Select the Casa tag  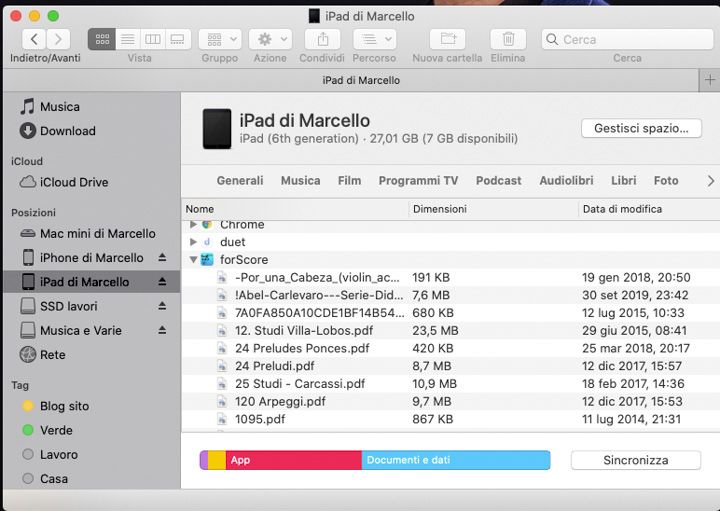[45, 479]
